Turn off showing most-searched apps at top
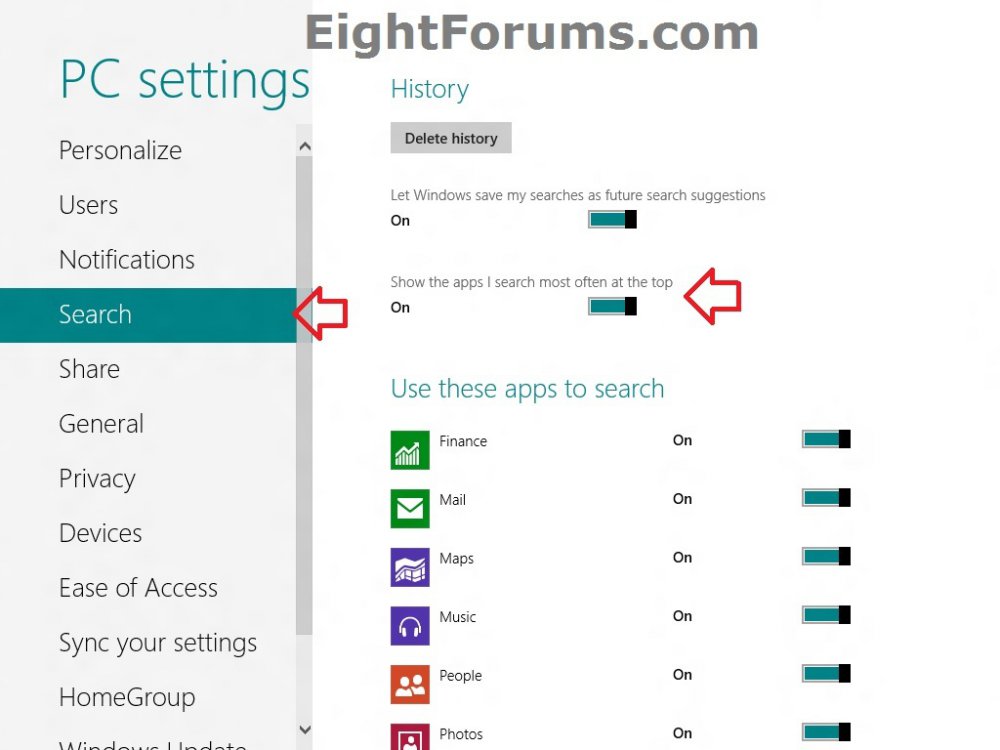Image resolution: width=1000 pixels, height=750 pixels. click(x=612, y=307)
